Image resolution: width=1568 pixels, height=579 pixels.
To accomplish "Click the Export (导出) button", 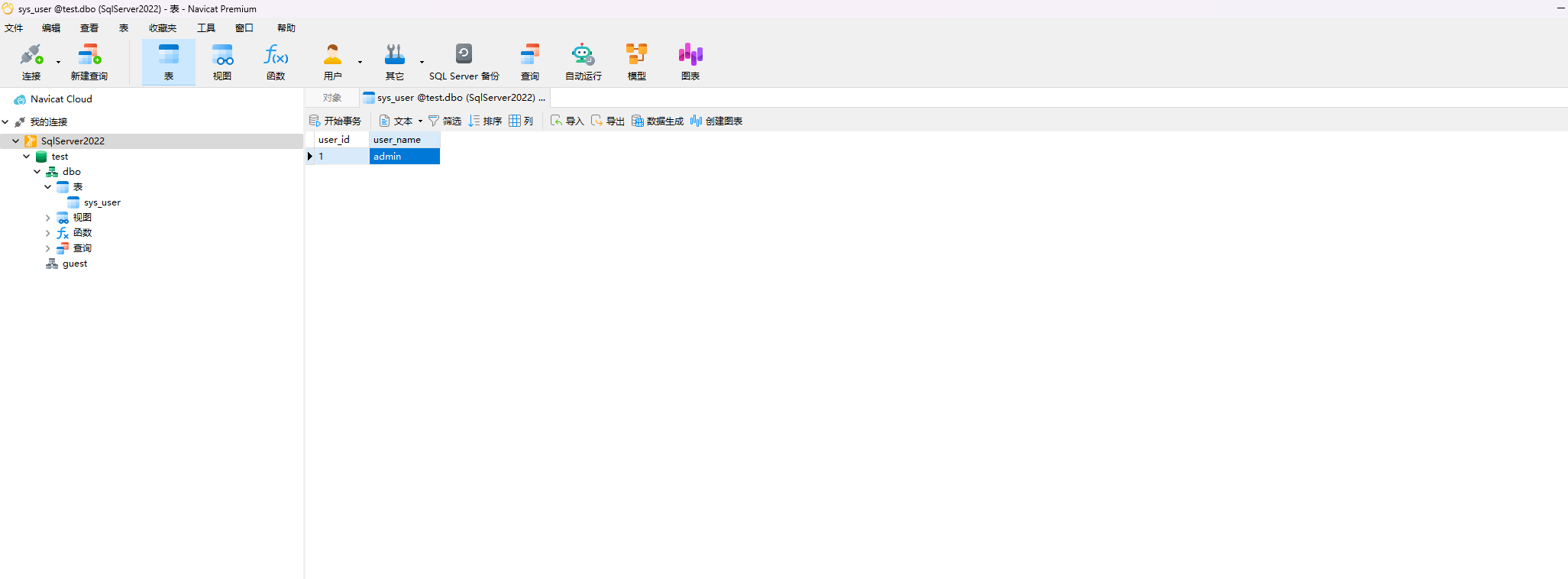I will [x=607, y=121].
